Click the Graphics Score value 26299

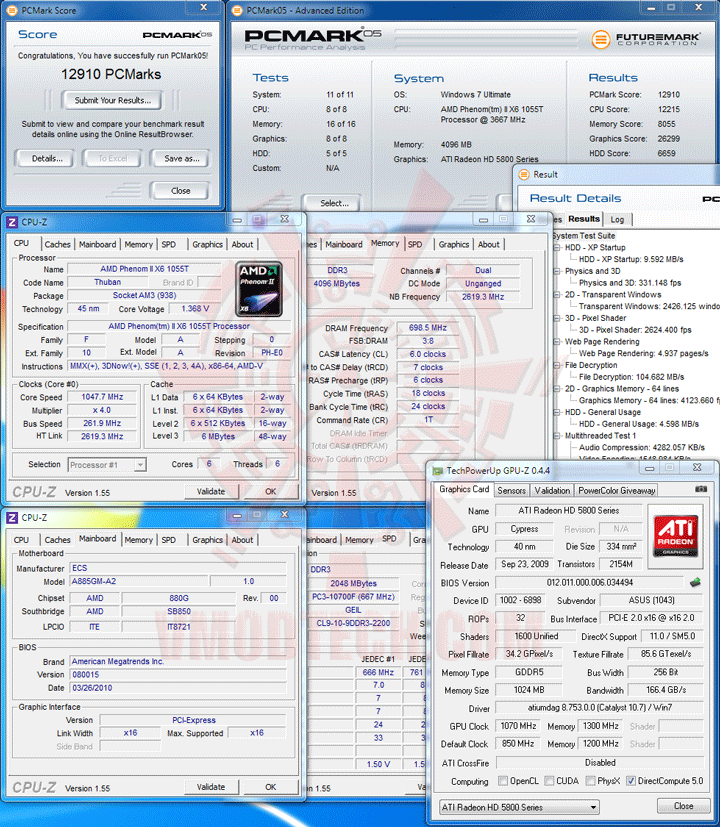click(668, 139)
